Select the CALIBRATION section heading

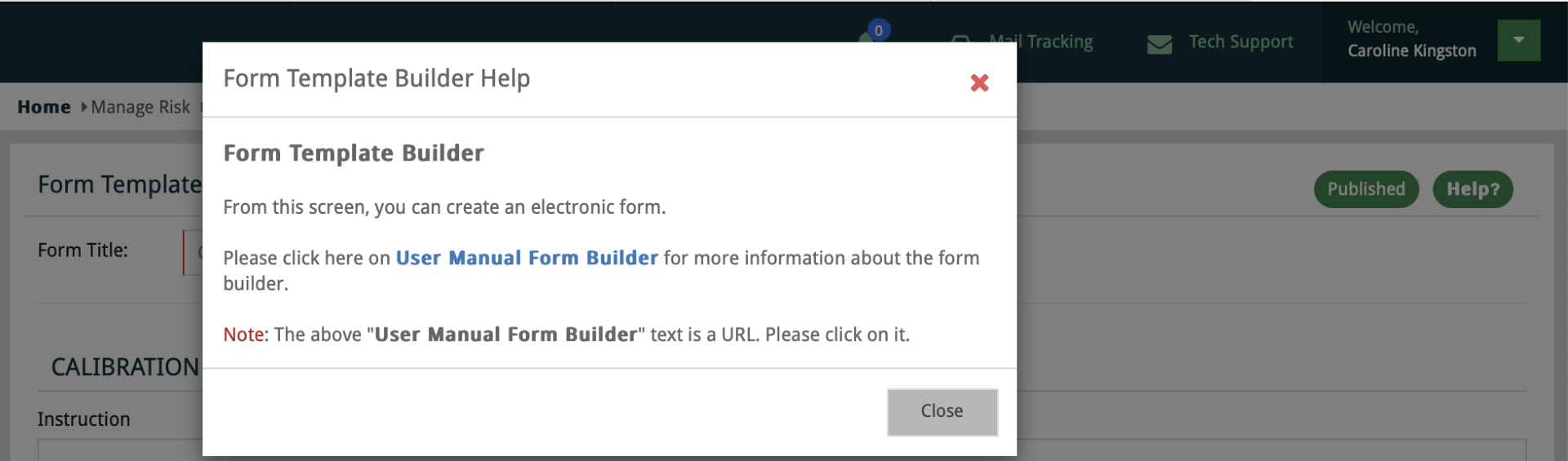click(125, 367)
